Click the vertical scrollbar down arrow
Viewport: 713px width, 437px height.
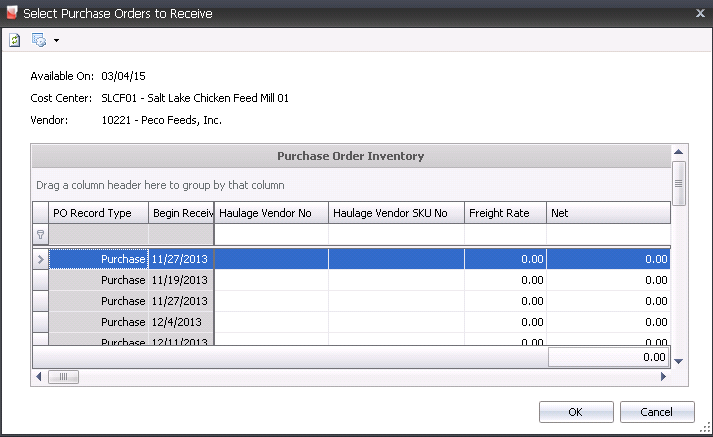[x=678, y=360]
